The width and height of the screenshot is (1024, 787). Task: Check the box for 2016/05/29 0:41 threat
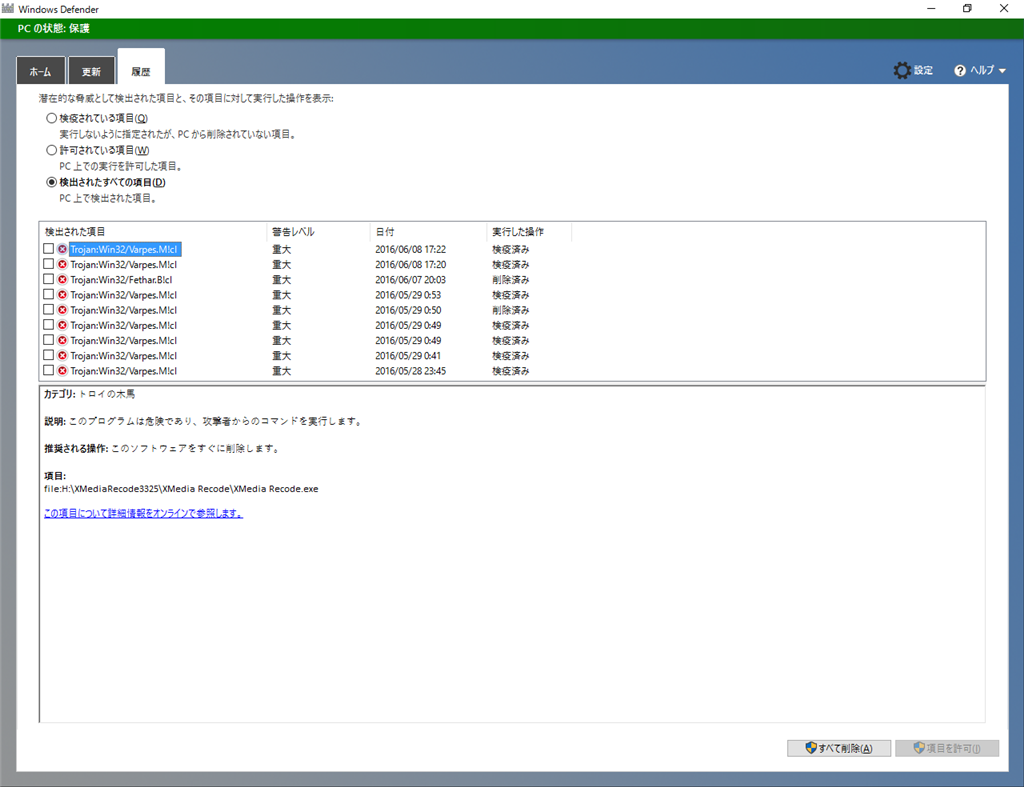(48, 355)
